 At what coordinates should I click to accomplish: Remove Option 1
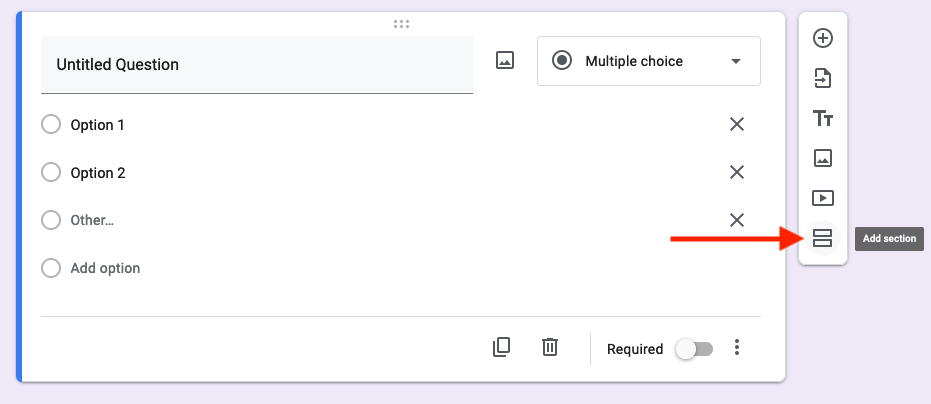click(x=737, y=124)
